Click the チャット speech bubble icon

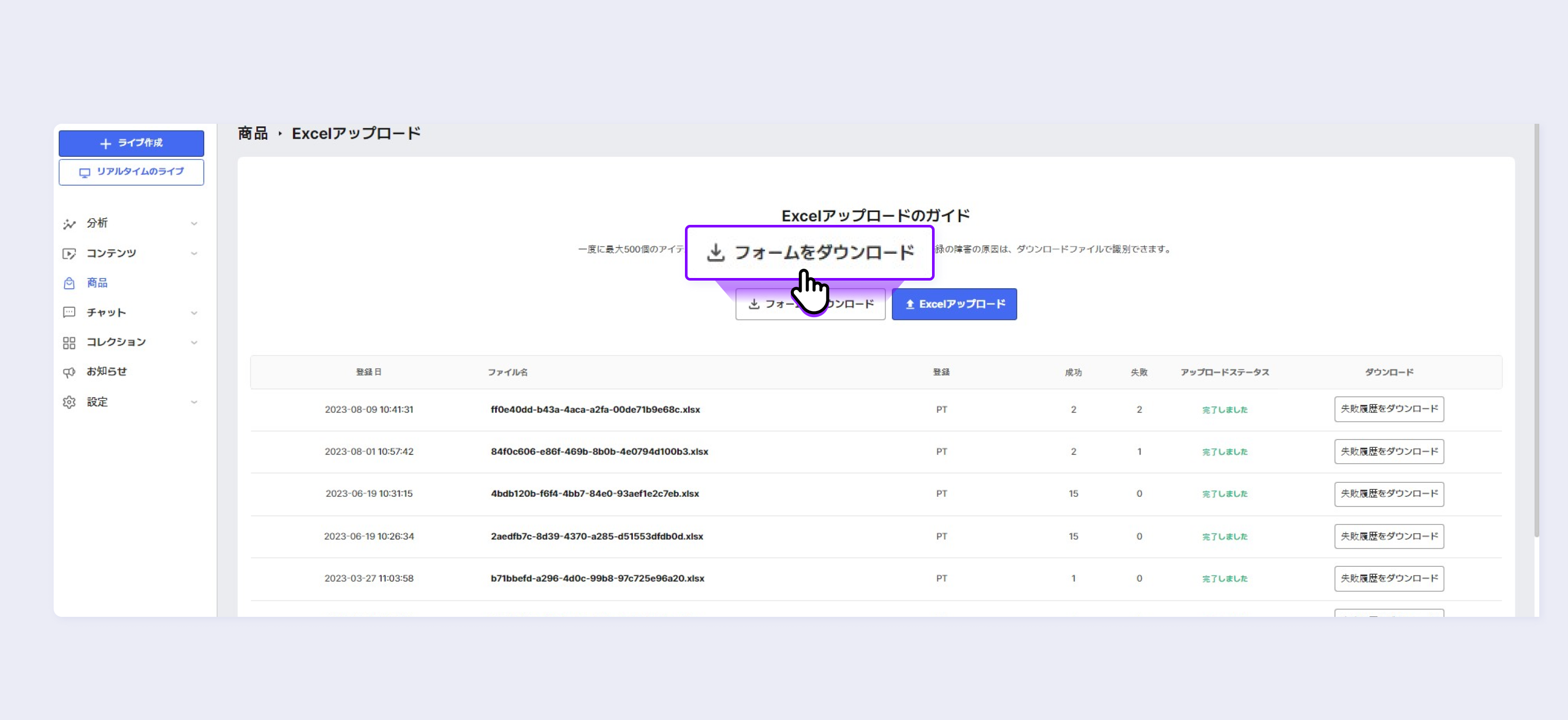pos(70,312)
